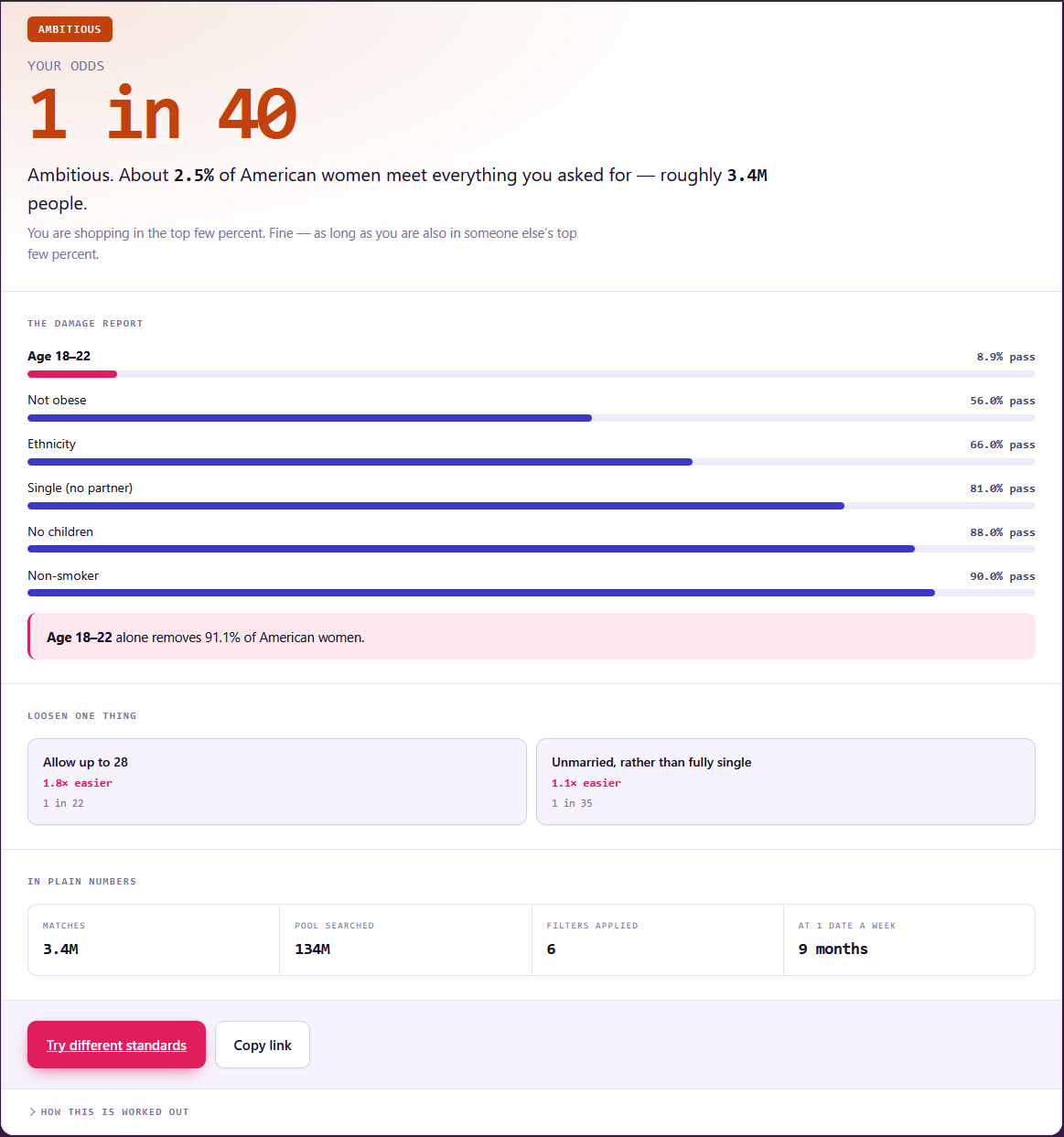Click the No children progress bar

coord(532,549)
